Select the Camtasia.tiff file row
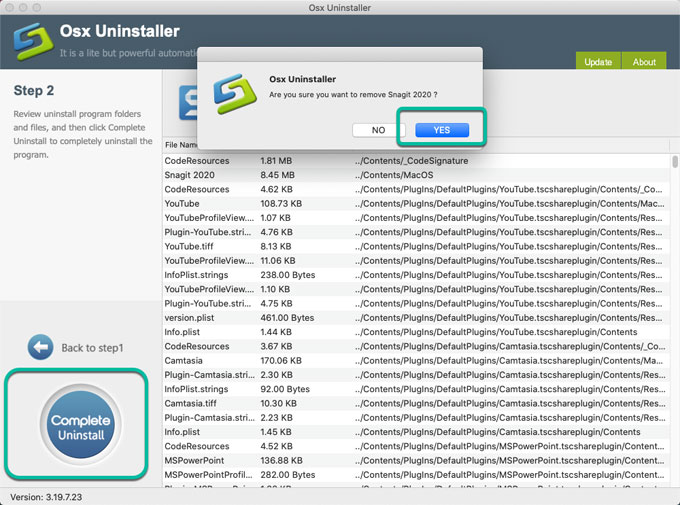The width and height of the screenshot is (680, 505). point(416,403)
